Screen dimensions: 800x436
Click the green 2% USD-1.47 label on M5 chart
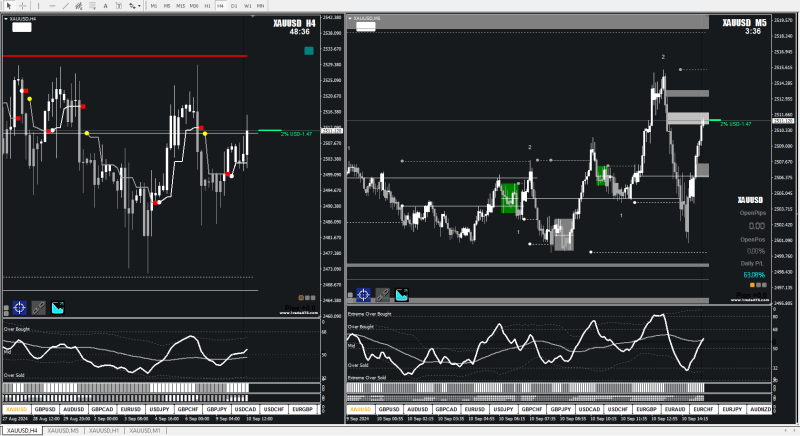click(736, 124)
